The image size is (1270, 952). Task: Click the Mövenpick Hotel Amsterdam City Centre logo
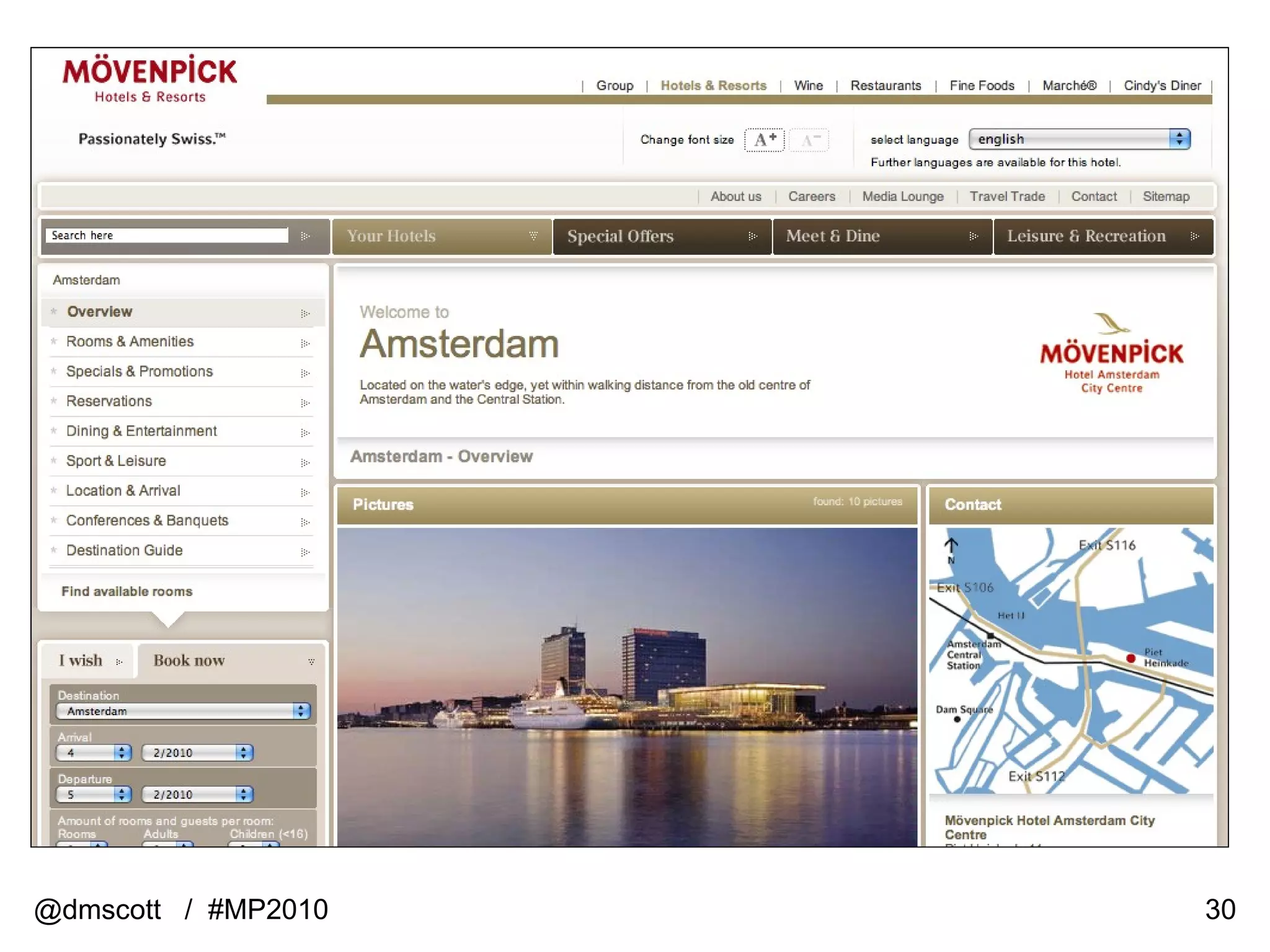pos(1111,353)
